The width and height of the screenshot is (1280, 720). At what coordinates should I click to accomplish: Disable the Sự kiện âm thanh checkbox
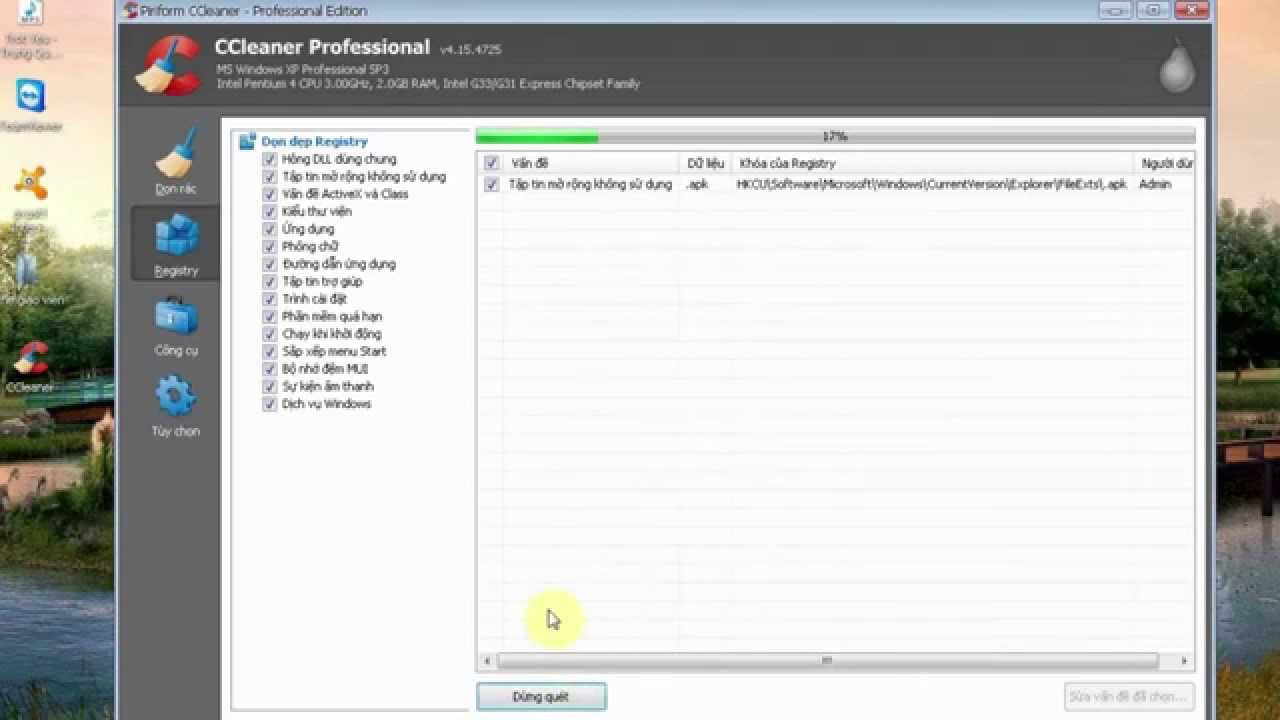(269, 387)
